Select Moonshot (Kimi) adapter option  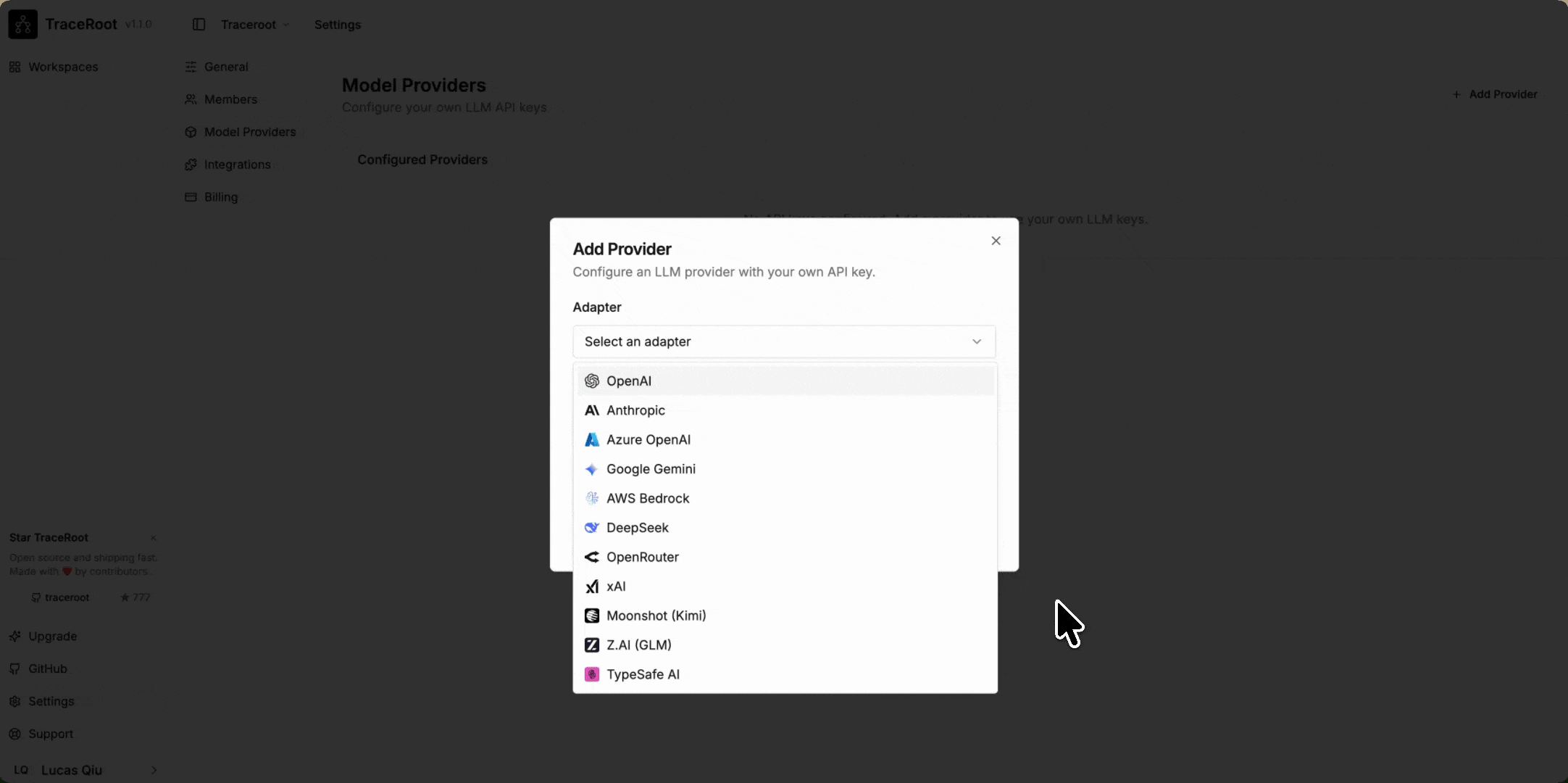(x=785, y=616)
